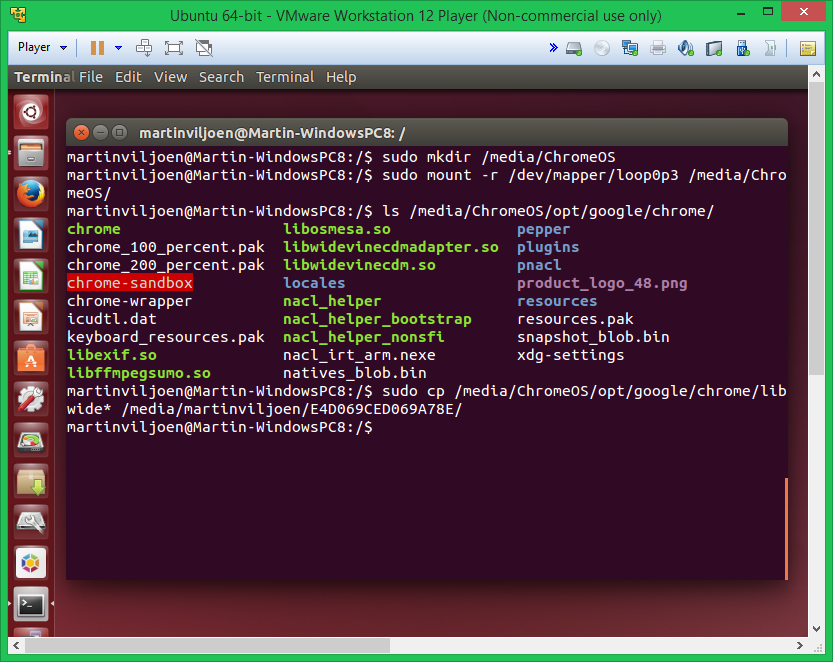Click the horizontal scrollbar left arrow
This screenshot has width=833, height=662.
click(16, 646)
